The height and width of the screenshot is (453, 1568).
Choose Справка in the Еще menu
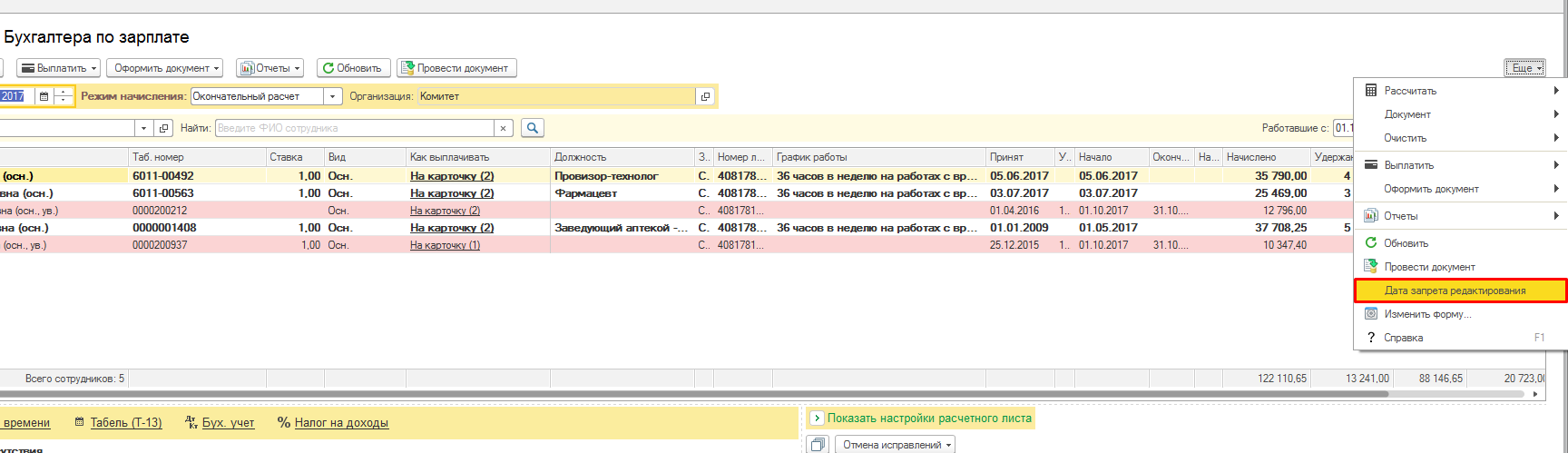pyautogui.click(x=1403, y=338)
